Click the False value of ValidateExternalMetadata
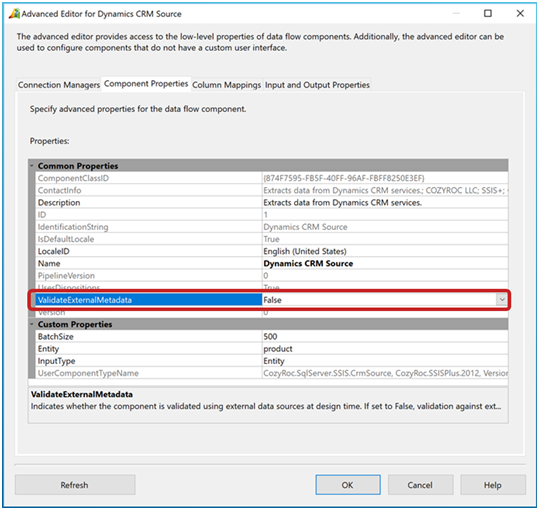Viewport: 539px width, 510px height. 273,300
